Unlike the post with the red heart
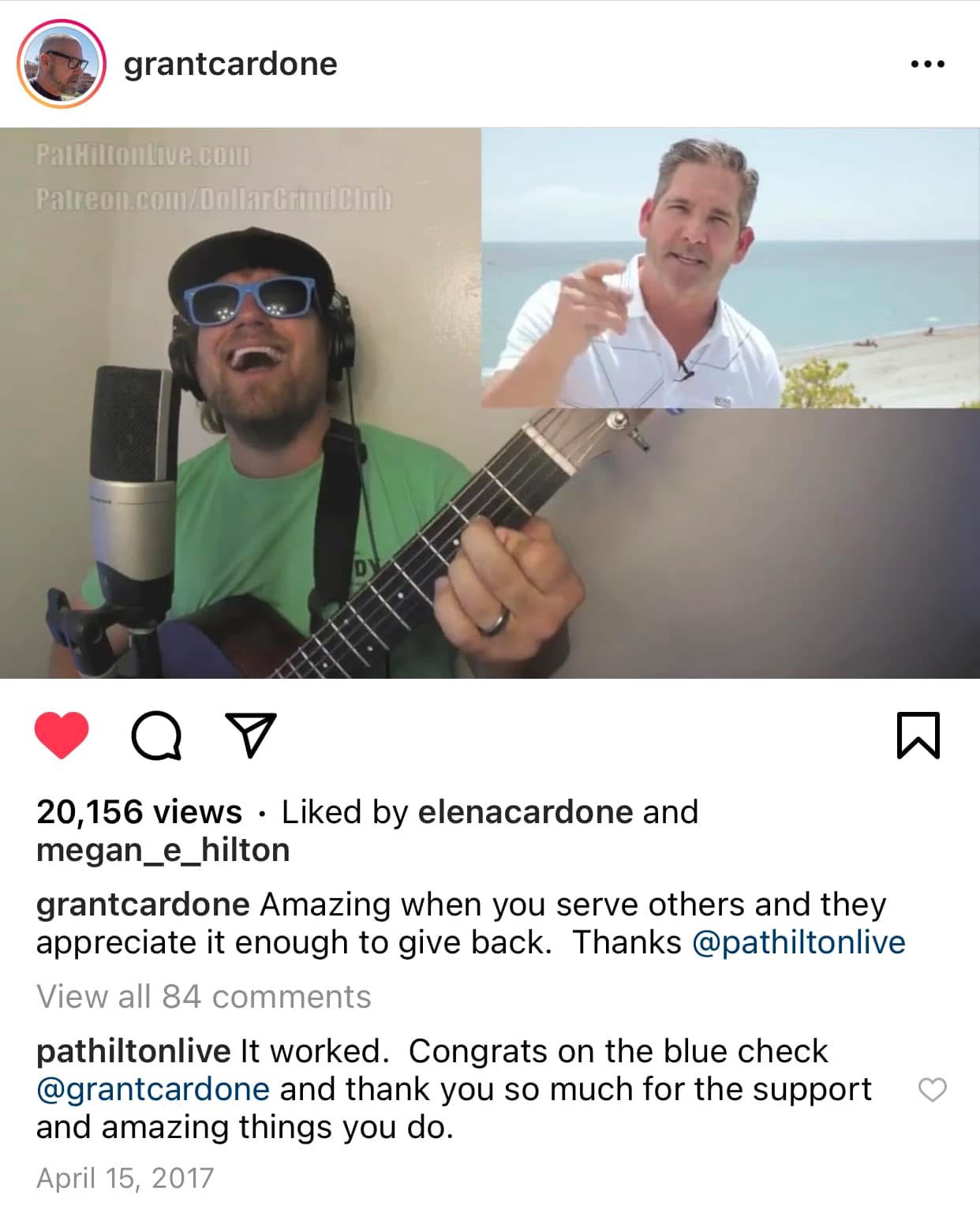Image resolution: width=980 pixels, height=1217 pixels. point(62,735)
